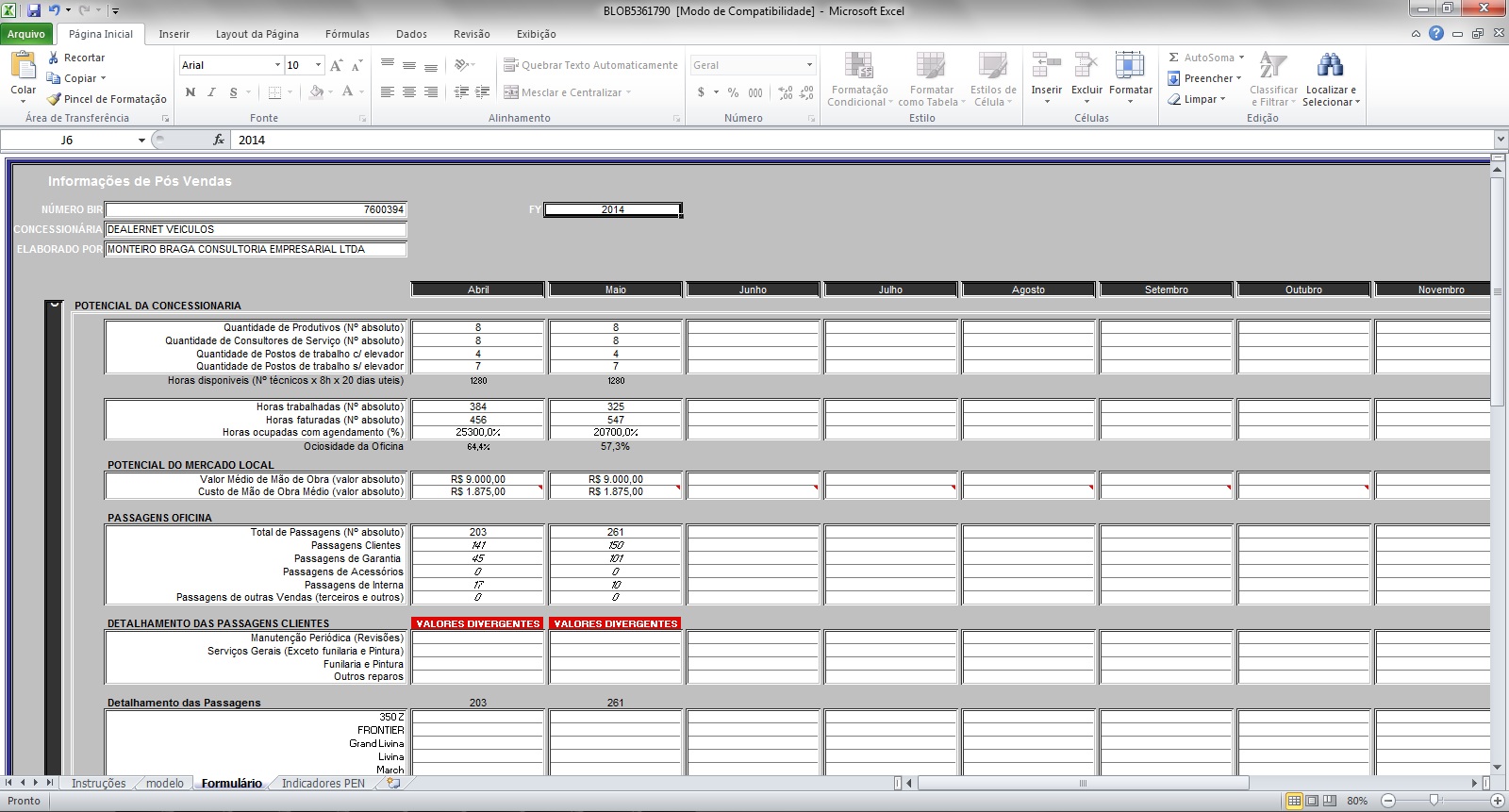Switch to Page Layout view in status bar

click(1312, 801)
